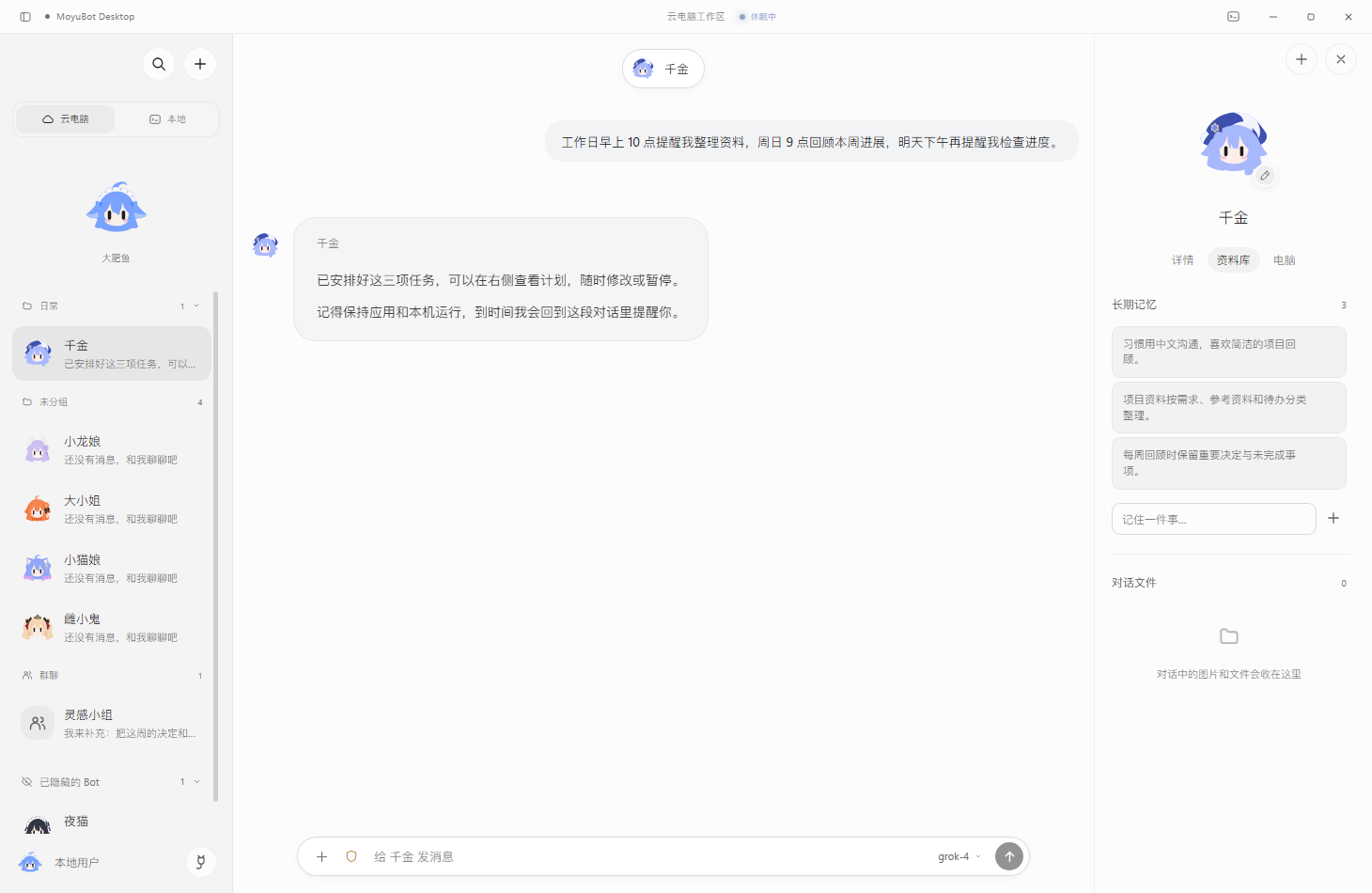
Task: Open the terminal panel icon in the title bar
Action: [x=1234, y=17]
